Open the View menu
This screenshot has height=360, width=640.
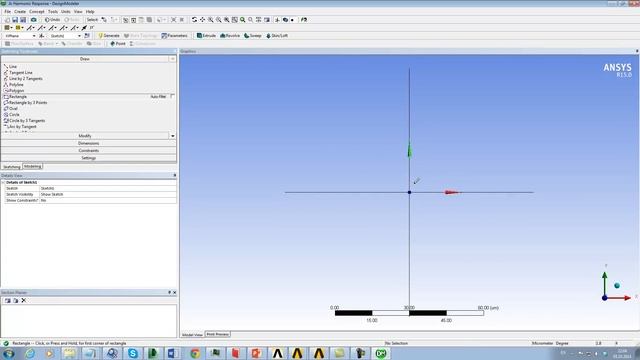click(x=78, y=11)
